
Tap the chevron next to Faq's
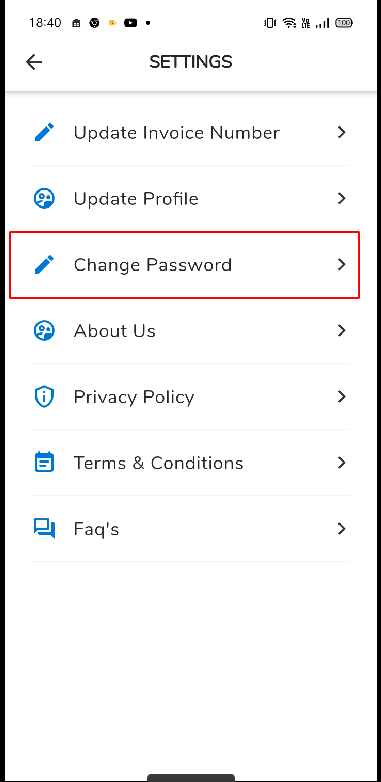(x=342, y=528)
